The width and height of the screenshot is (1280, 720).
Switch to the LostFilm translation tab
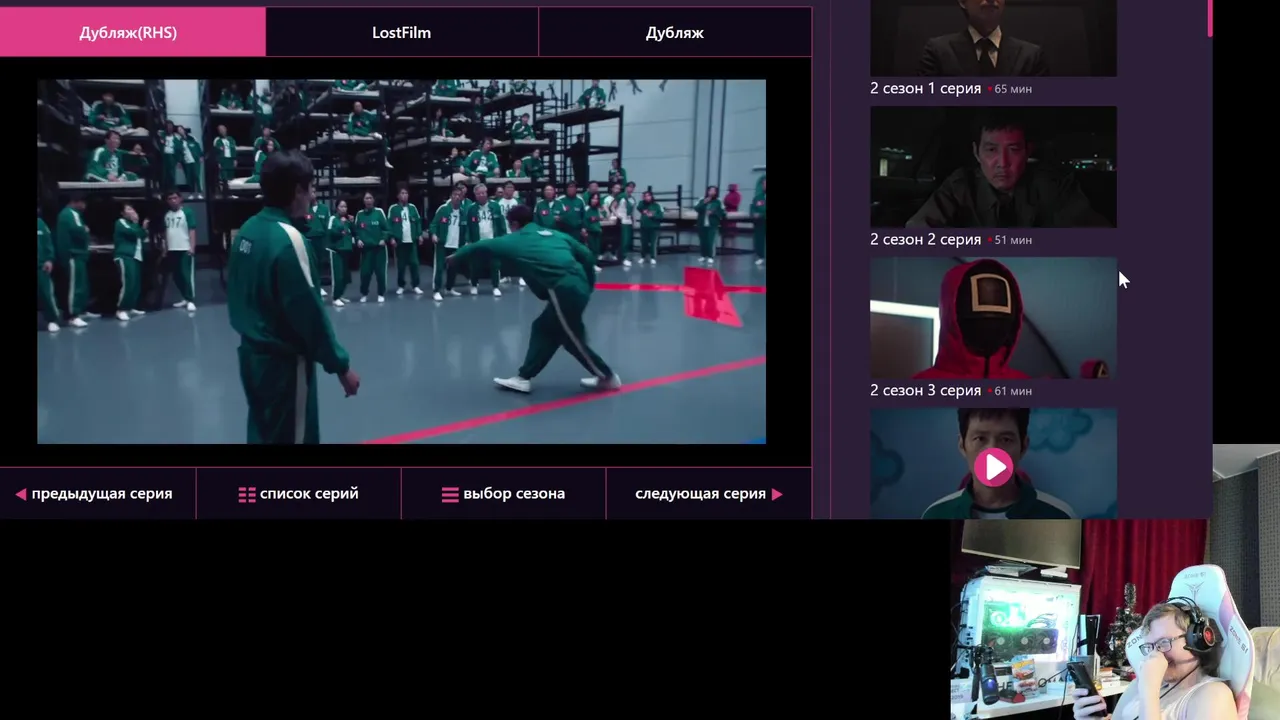(402, 32)
